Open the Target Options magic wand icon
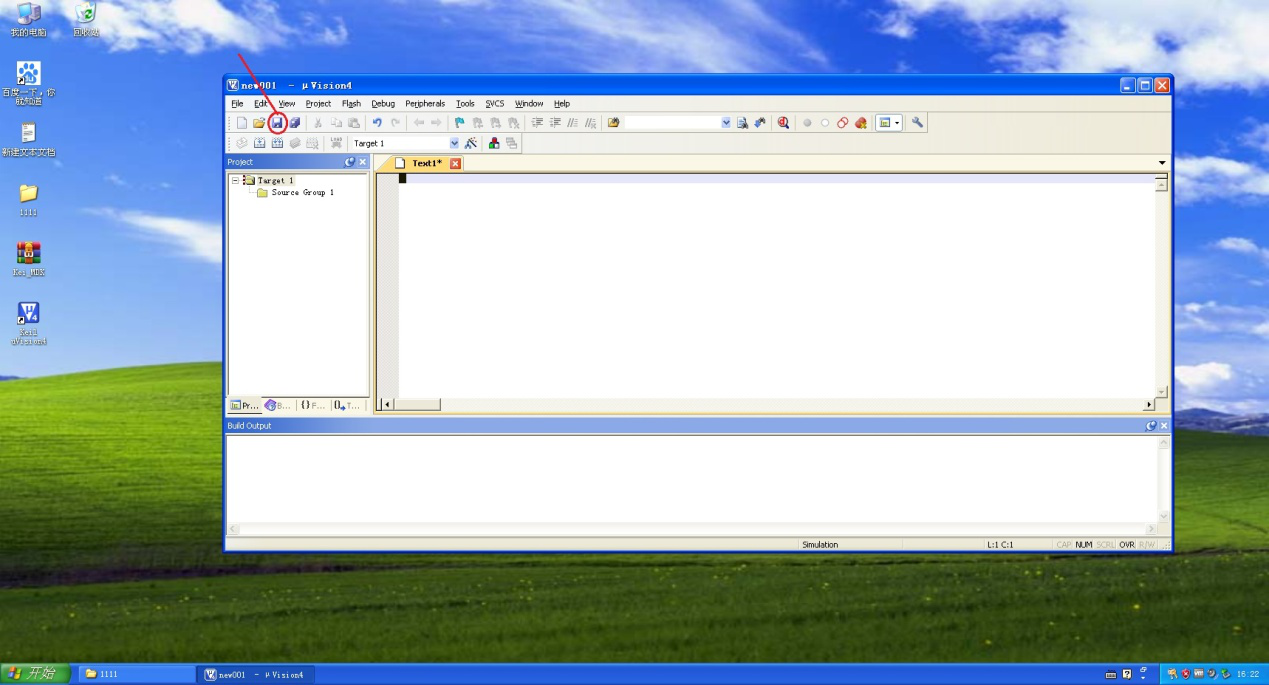Image resolution: width=1269 pixels, height=685 pixels. [x=471, y=143]
